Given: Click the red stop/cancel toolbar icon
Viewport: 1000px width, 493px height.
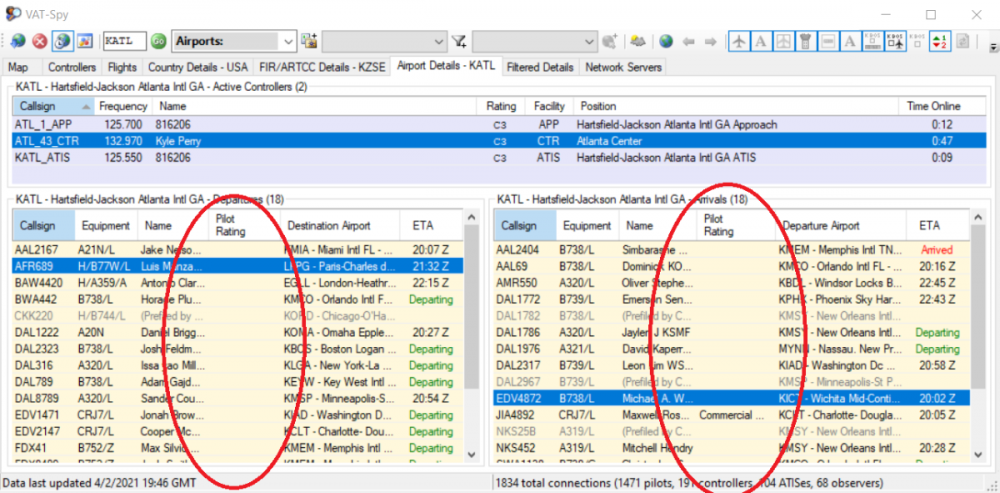Looking at the screenshot, I should [40, 41].
